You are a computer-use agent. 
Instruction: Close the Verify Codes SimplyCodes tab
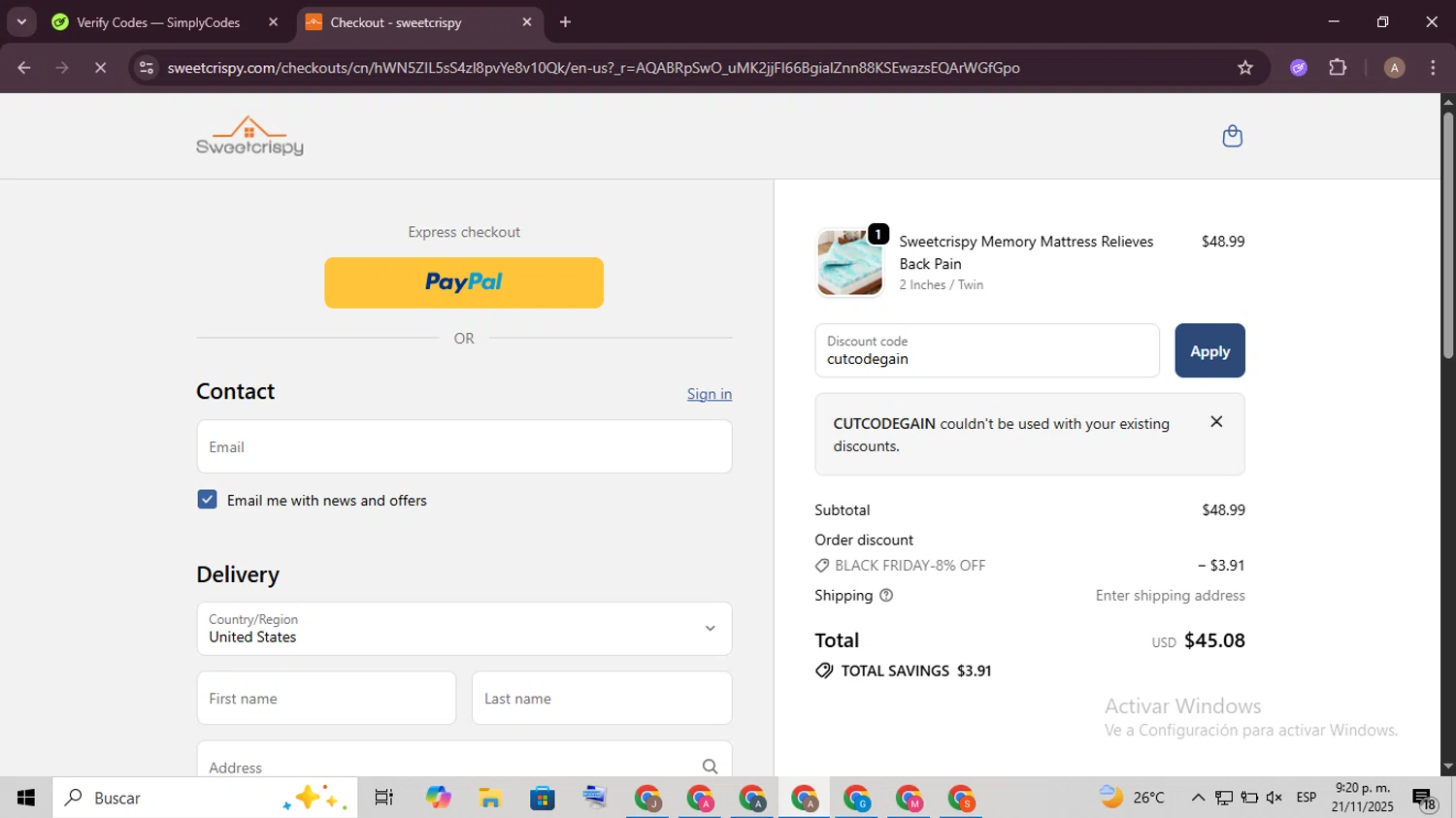(x=273, y=21)
